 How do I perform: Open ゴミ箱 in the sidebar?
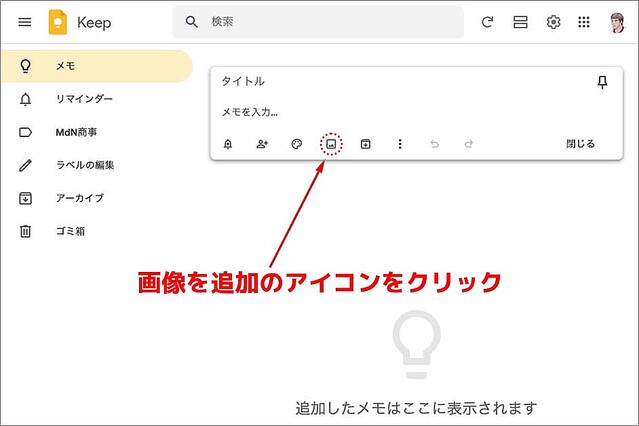tap(97, 231)
